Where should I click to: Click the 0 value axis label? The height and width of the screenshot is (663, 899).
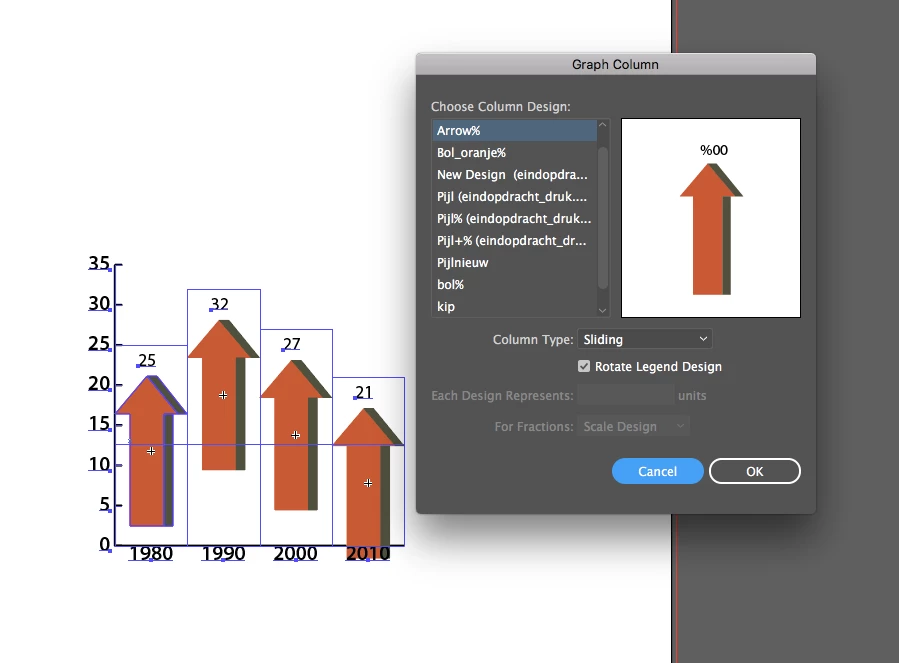click(x=104, y=544)
